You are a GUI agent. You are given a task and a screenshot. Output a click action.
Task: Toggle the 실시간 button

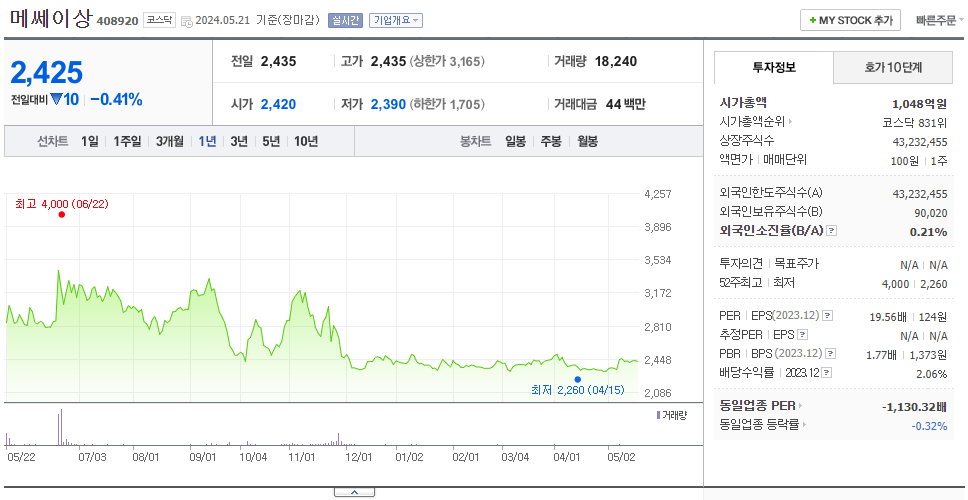click(x=346, y=20)
